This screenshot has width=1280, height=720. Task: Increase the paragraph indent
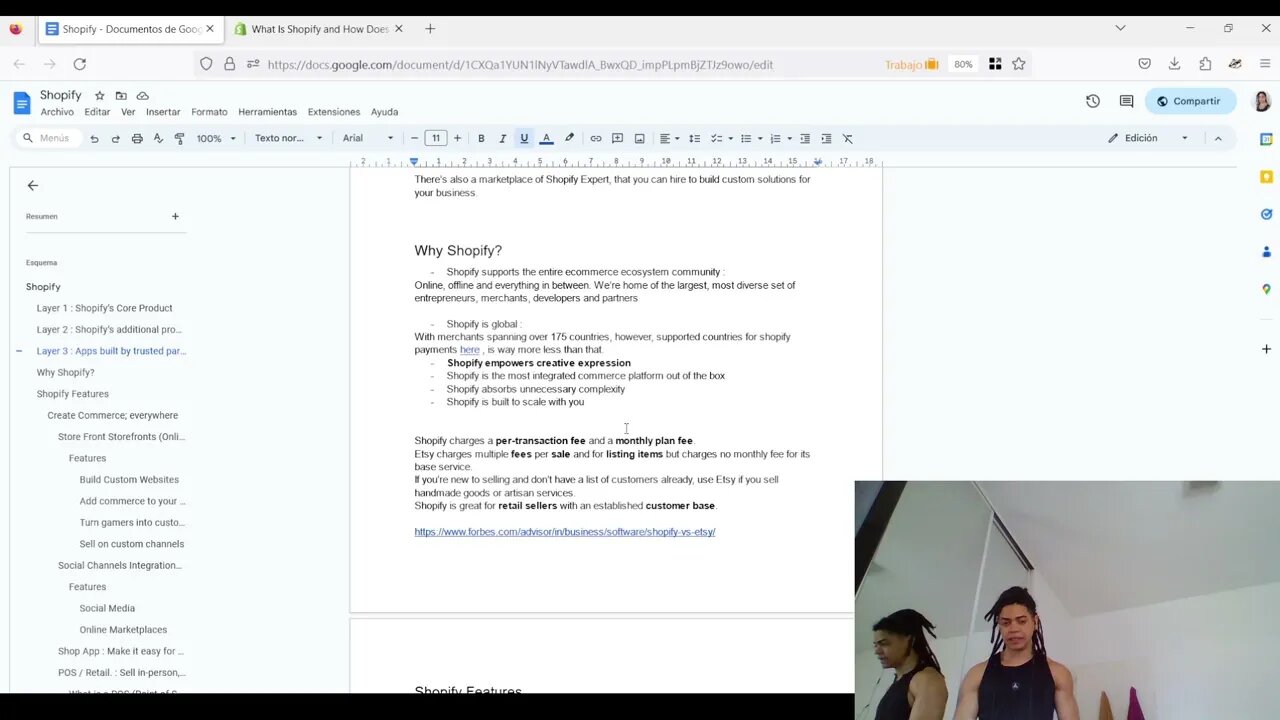point(826,138)
